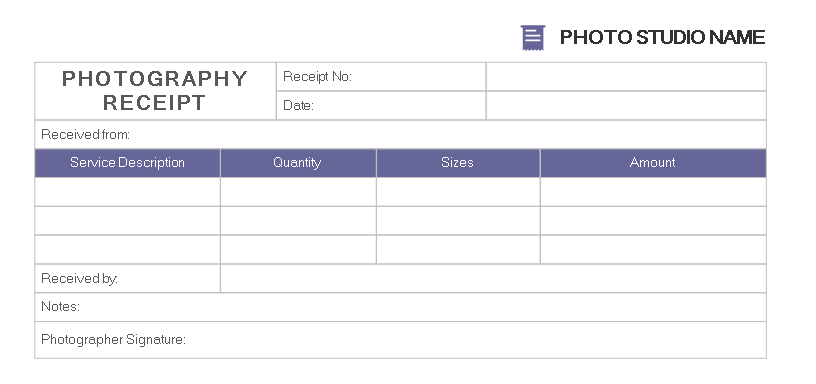Click second row Quantity cell
Image resolution: width=816 pixels, height=384 pixels.
tap(298, 221)
